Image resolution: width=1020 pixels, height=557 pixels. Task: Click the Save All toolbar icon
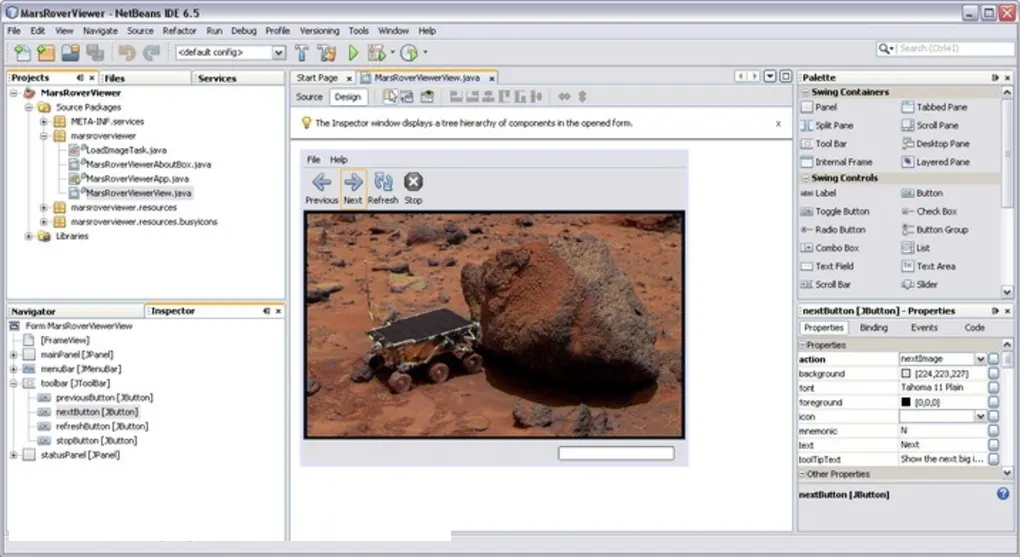tap(95, 53)
